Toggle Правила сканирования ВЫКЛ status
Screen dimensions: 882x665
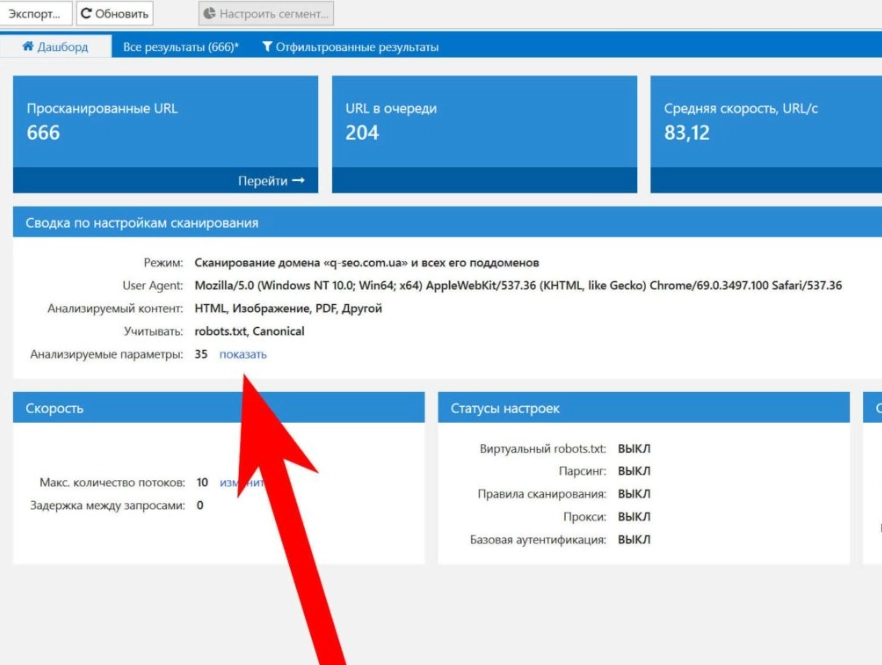[x=634, y=494]
